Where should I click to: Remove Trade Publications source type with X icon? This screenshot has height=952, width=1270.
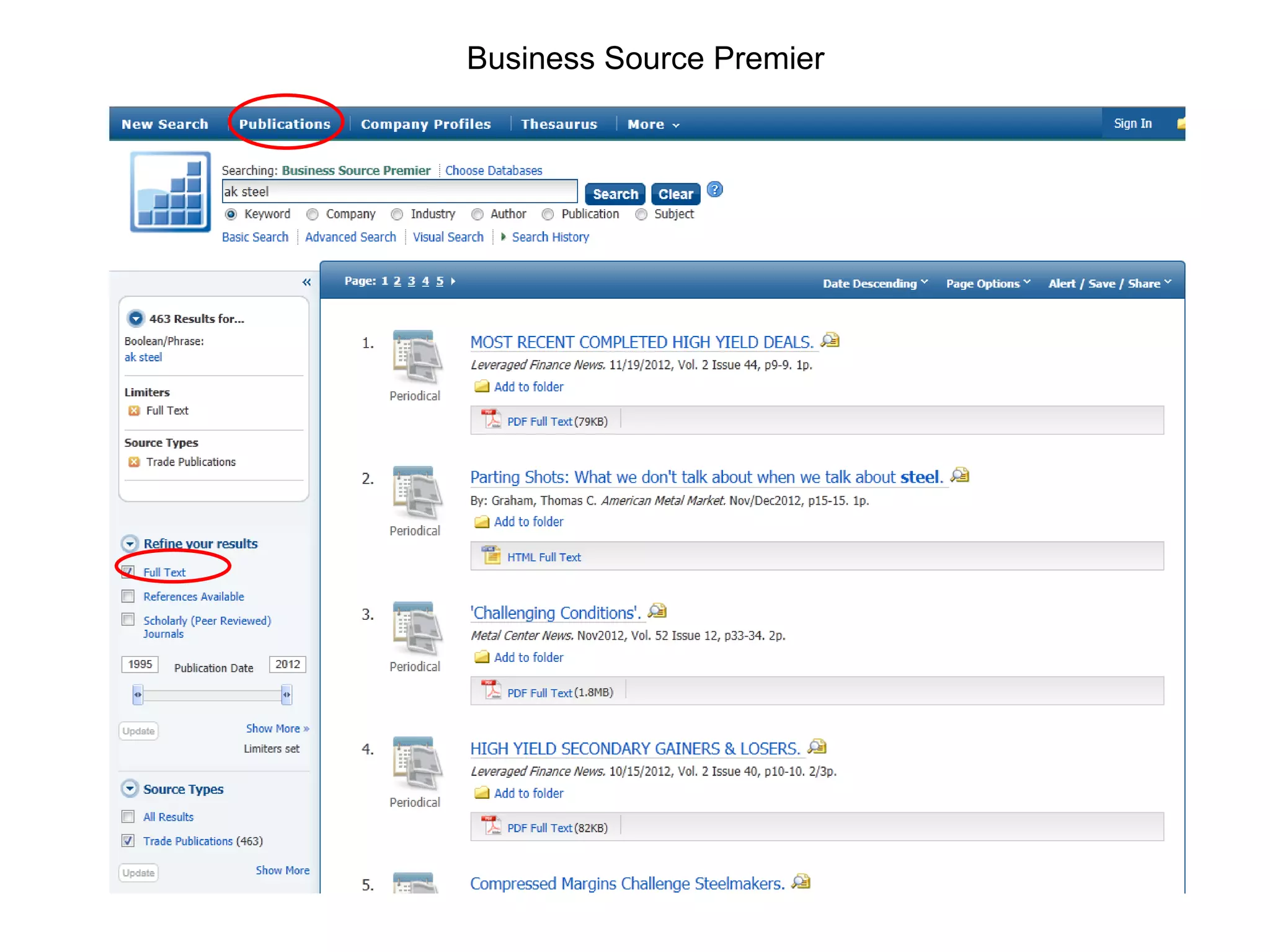133,462
